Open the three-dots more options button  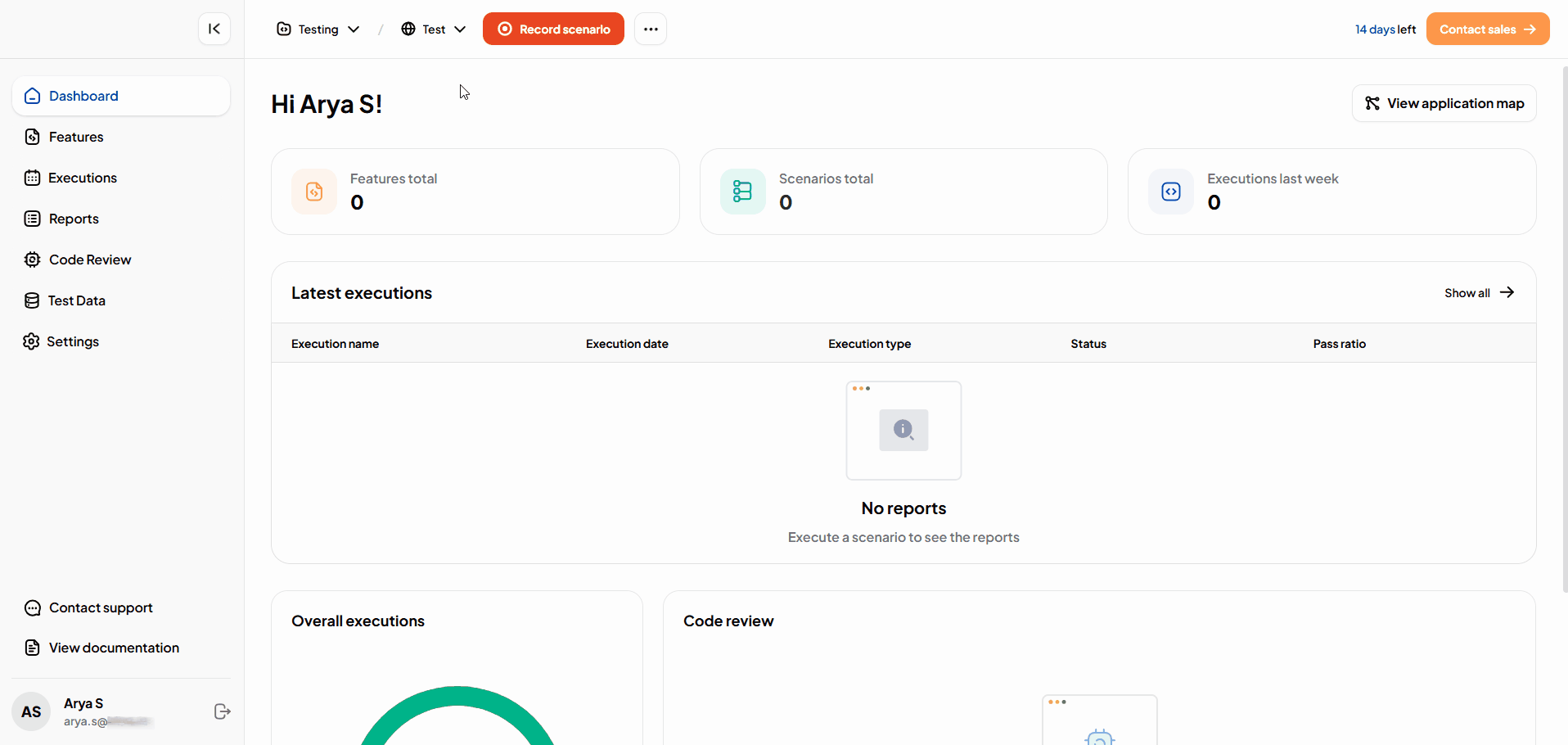point(651,29)
